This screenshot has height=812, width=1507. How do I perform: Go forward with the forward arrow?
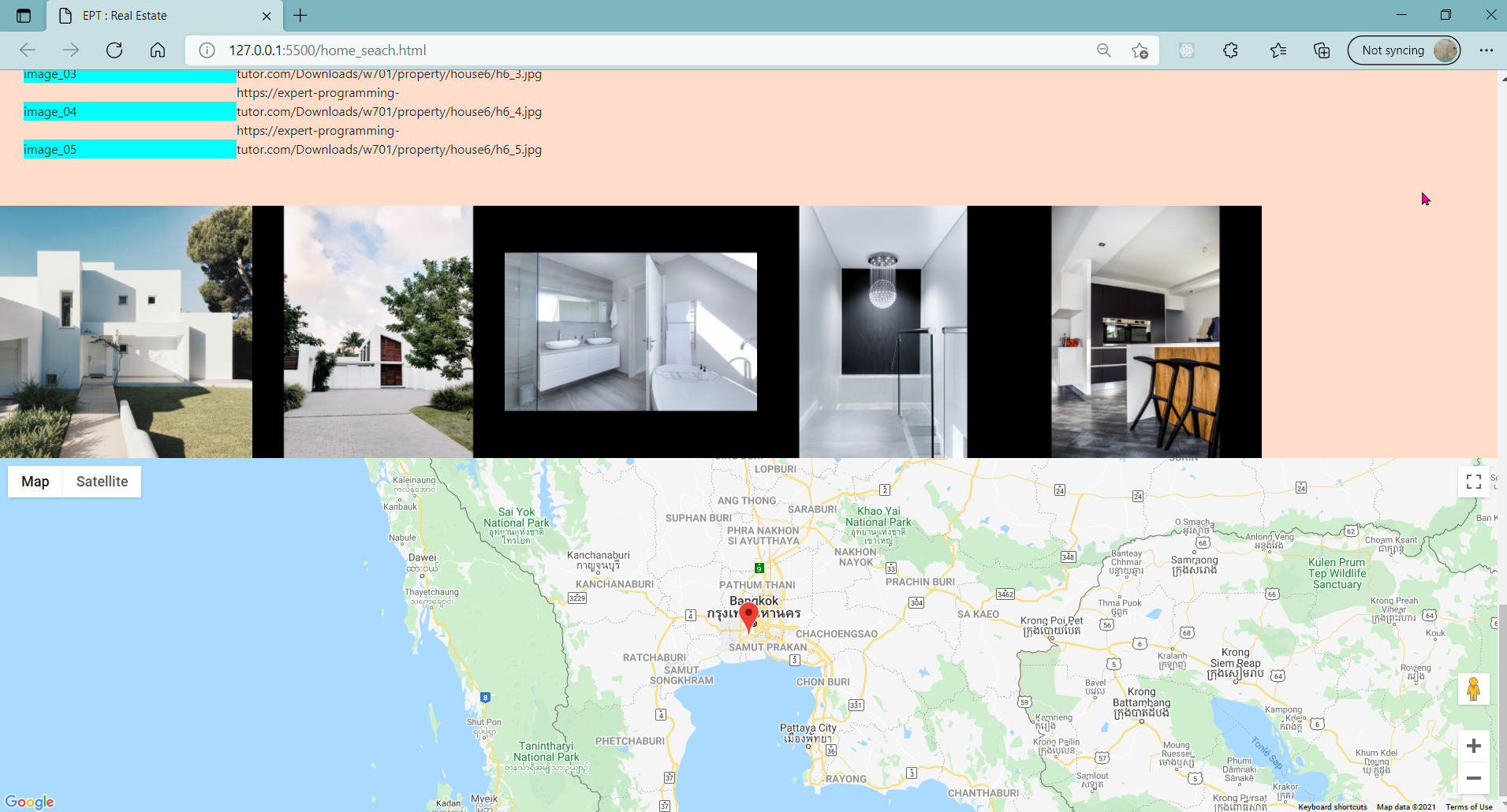pos(71,50)
